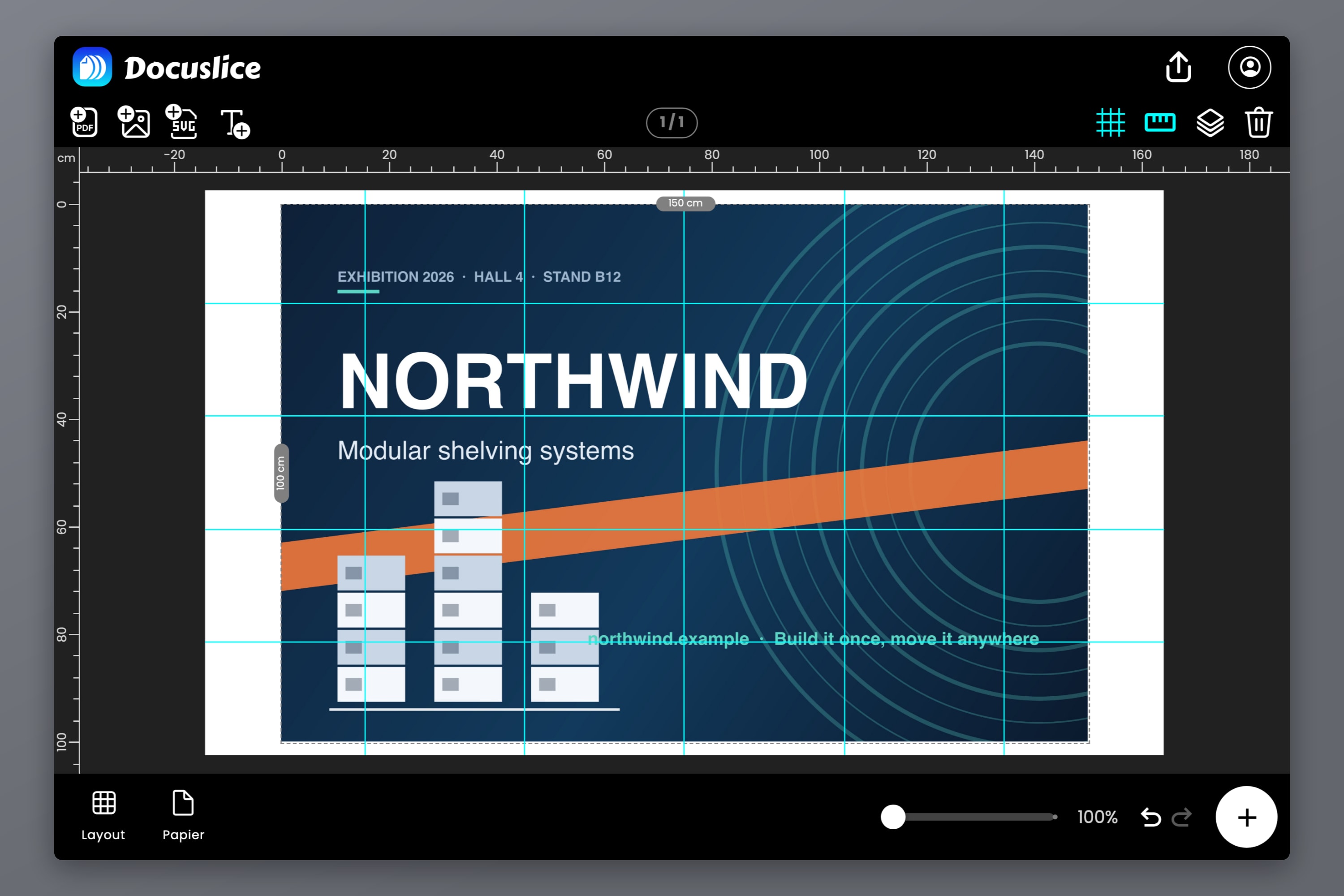This screenshot has height=896, width=1344.
Task: Click the 100 cm height label
Action: 280,473
